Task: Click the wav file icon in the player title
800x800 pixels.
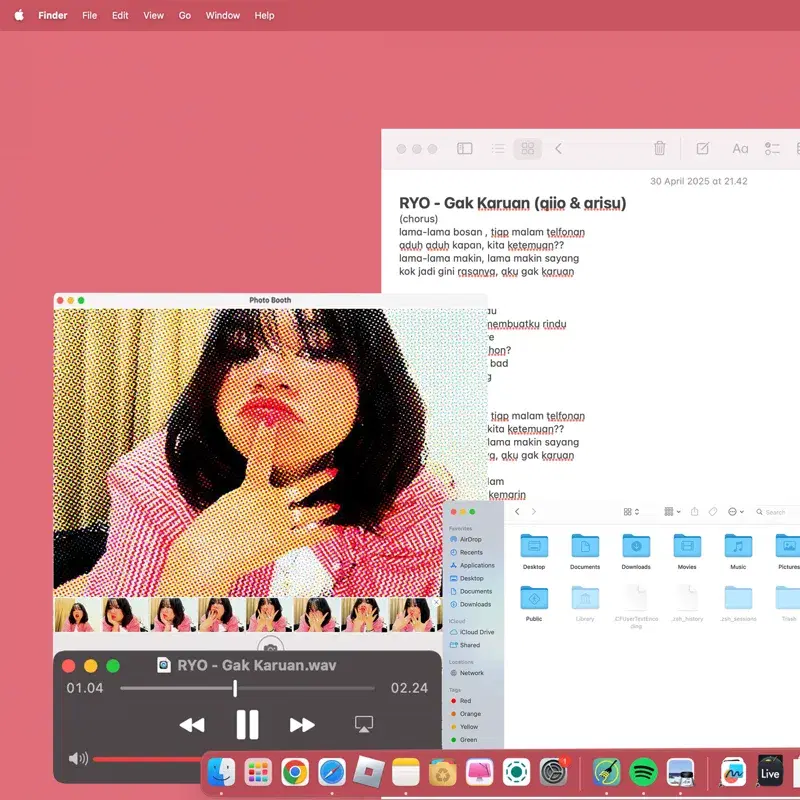Action: 164,665
